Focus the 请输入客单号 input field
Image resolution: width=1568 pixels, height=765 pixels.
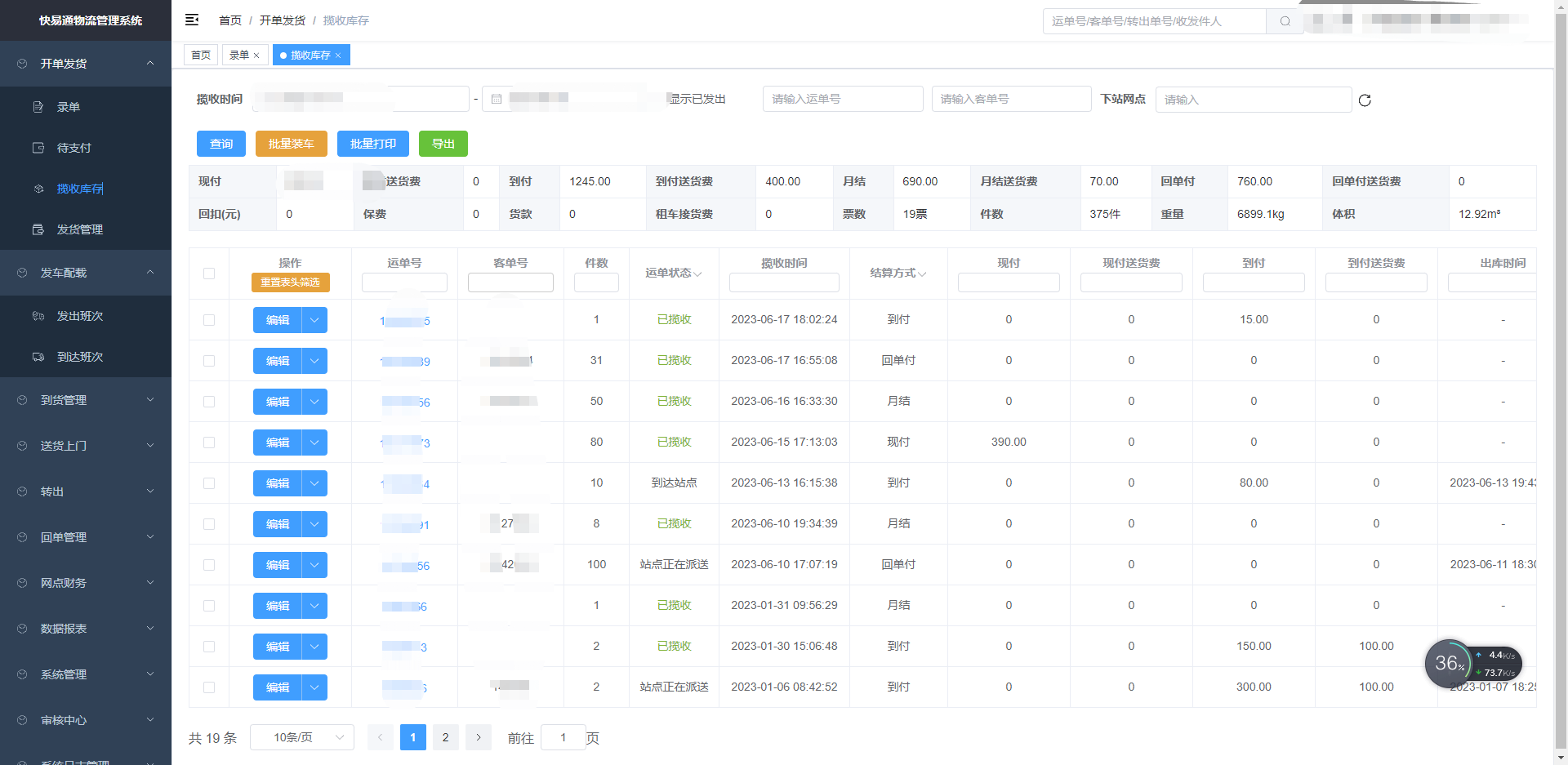(1012, 99)
